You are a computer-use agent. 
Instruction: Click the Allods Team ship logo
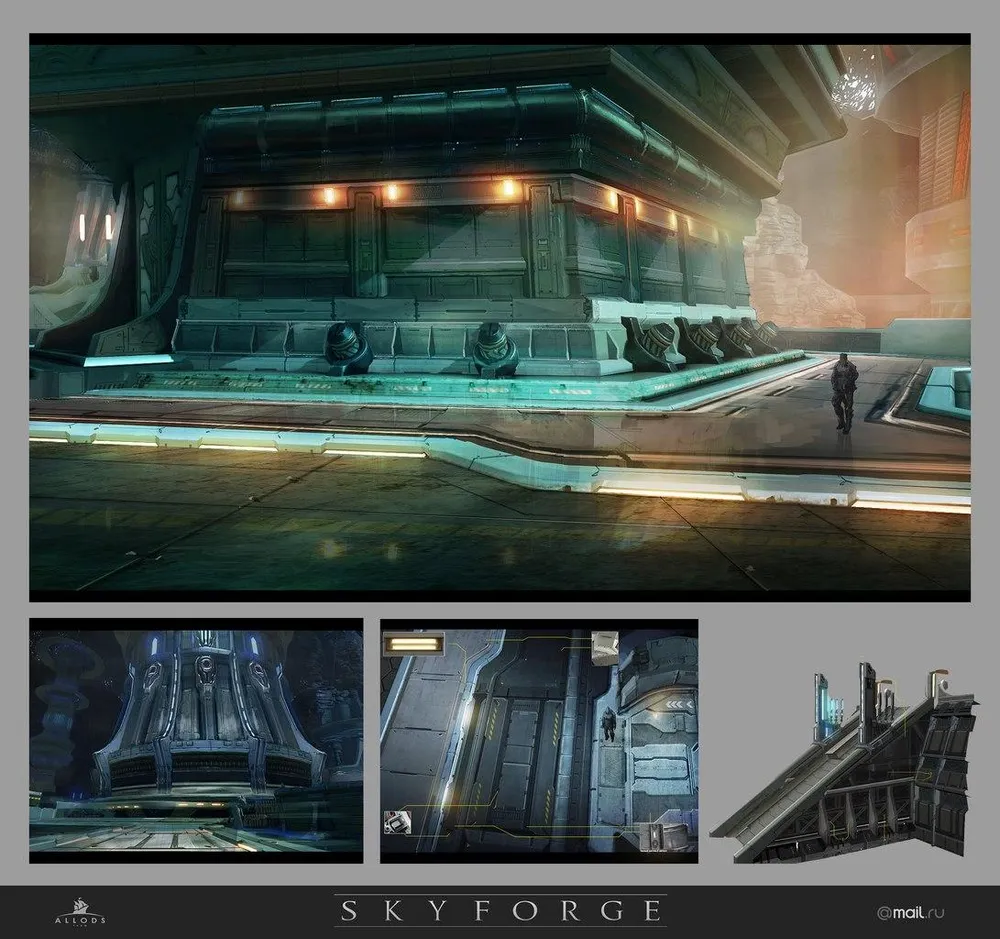coord(80,912)
